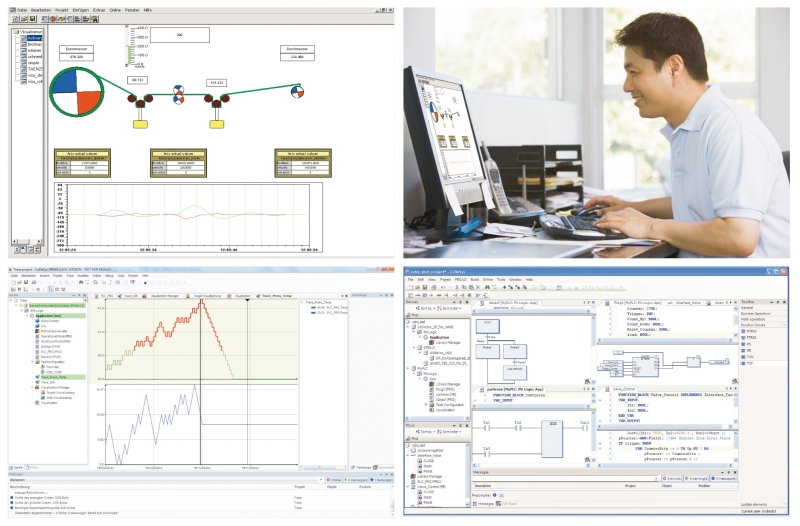
Task: Open the Sort by dropdown in the Devices panel
Action: (426, 308)
